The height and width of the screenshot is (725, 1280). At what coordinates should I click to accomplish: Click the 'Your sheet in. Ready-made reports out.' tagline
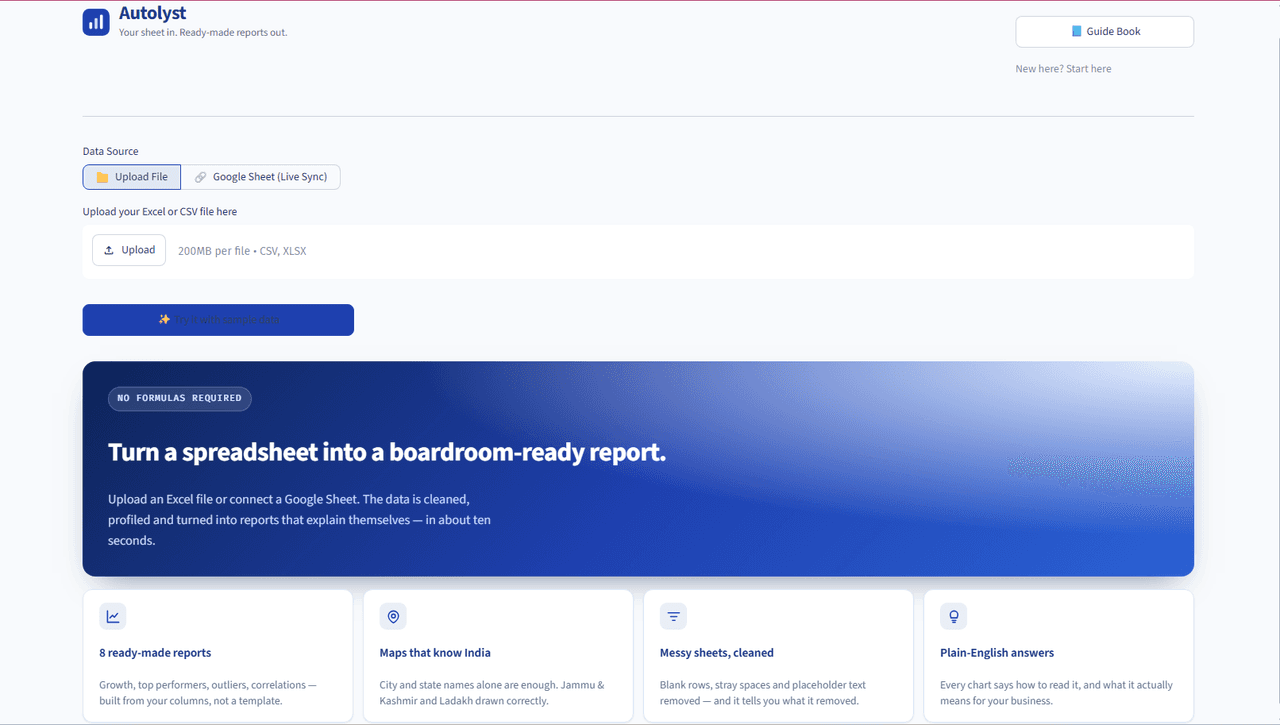pos(203,33)
